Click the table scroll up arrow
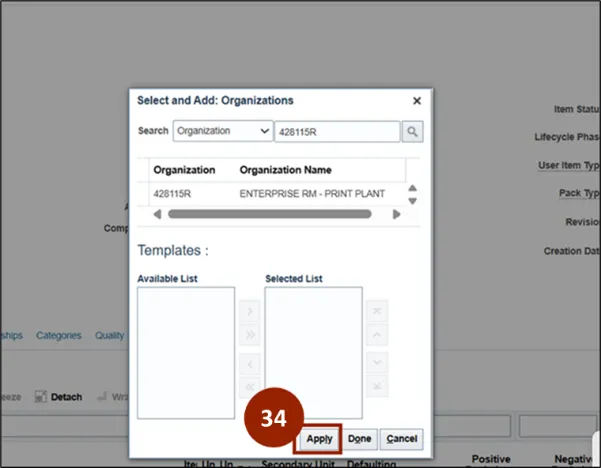The width and height of the screenshot is (601, 468). (x=412, y=188)
